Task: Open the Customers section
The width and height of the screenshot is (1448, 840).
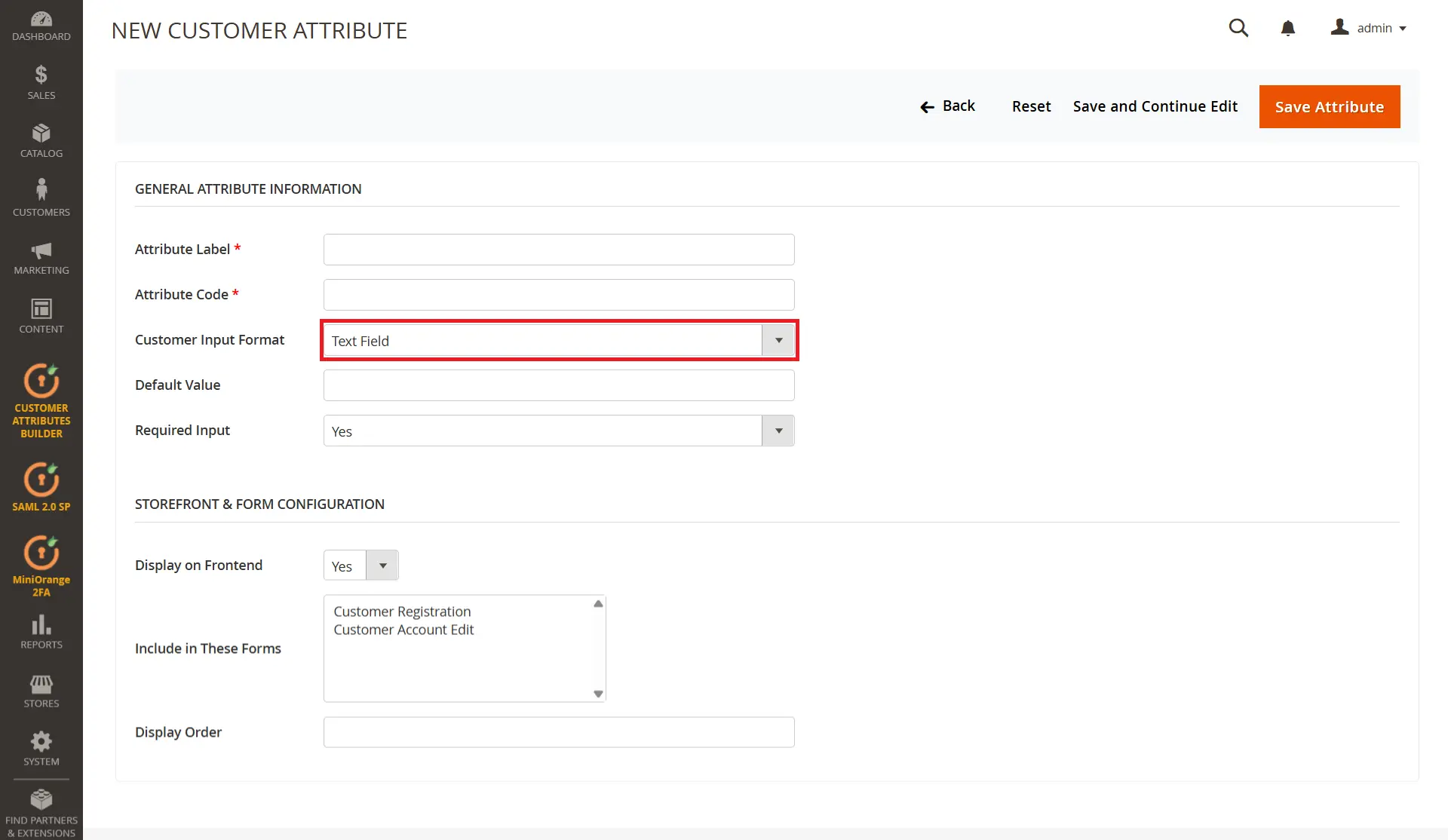Action: pos(41,197)
